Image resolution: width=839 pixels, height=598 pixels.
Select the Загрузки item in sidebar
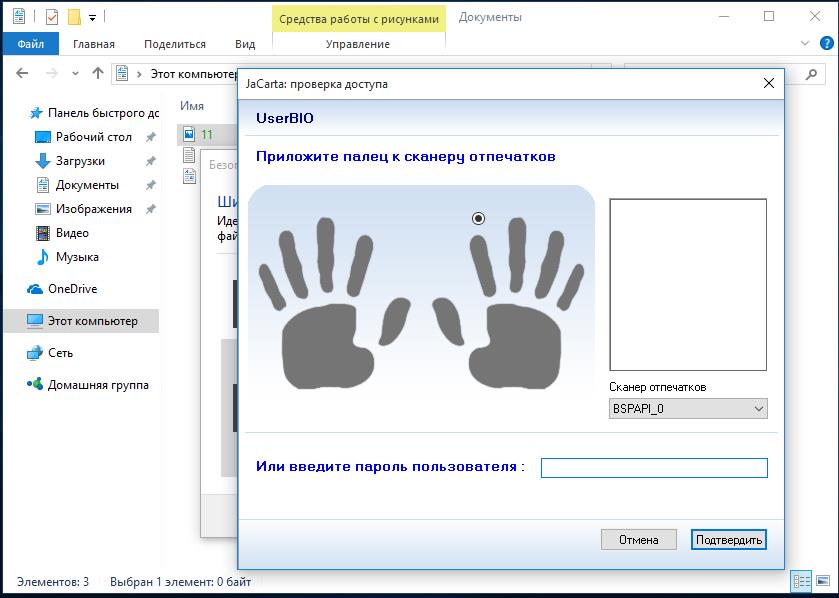tap(80, 161)
